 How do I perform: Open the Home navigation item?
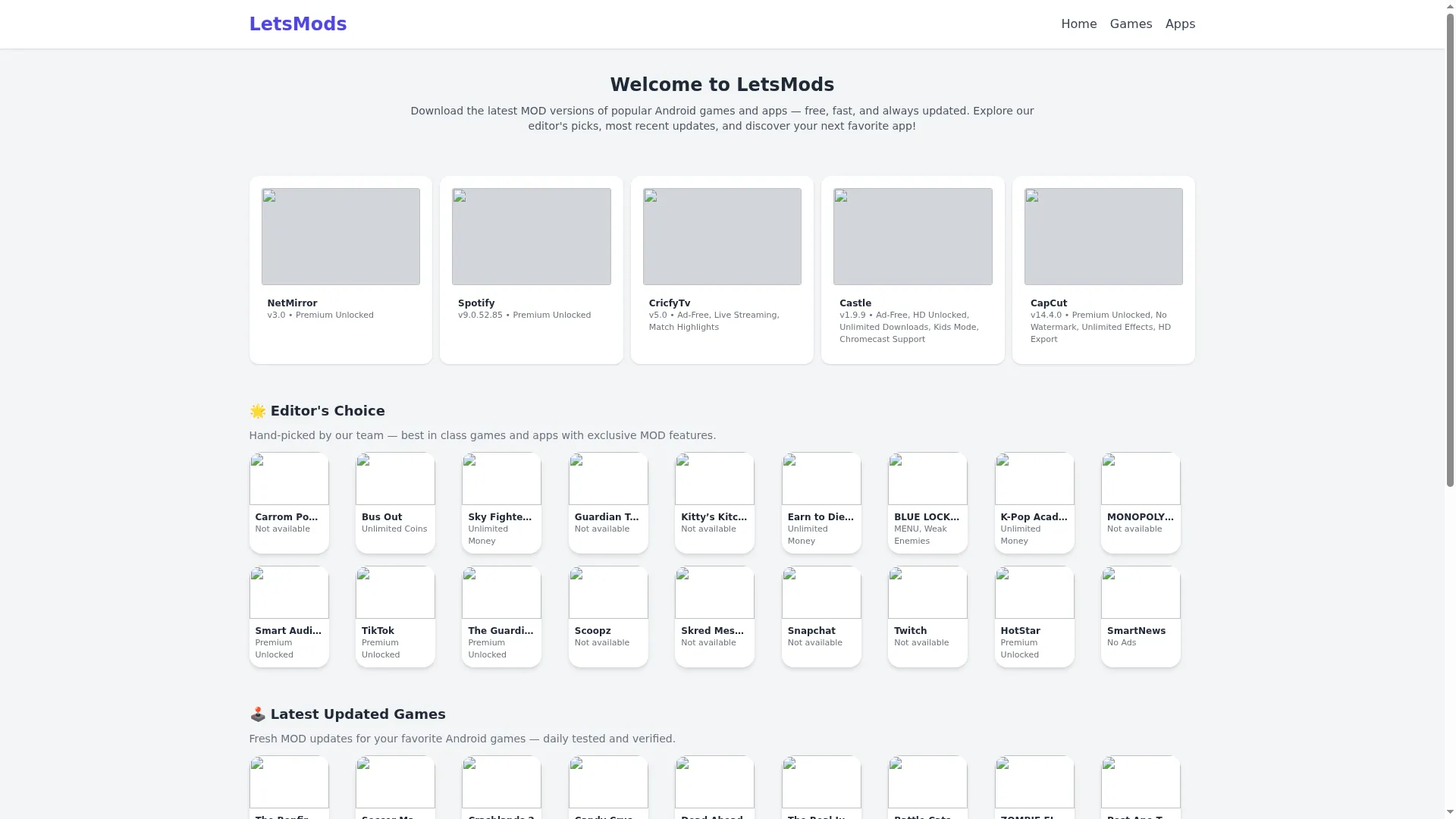1078,24
